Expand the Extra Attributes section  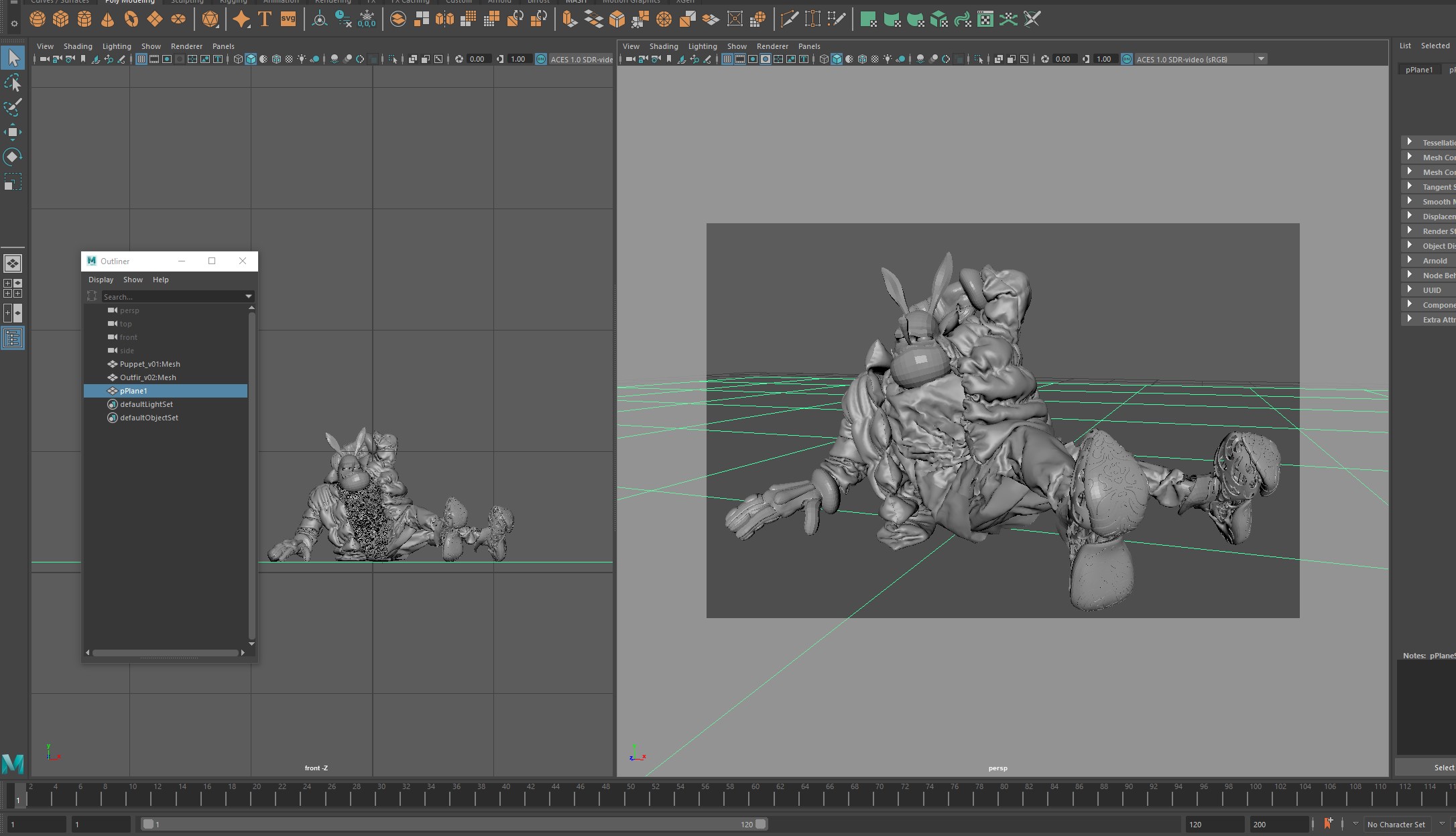click(1410, 319)
